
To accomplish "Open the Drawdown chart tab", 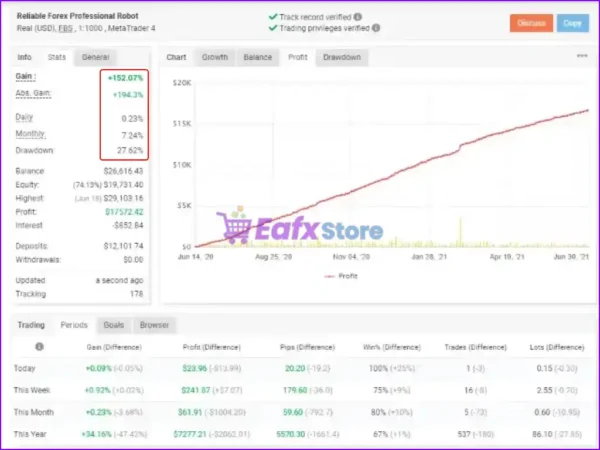I will pyautogui.click(x=342, y=57).
